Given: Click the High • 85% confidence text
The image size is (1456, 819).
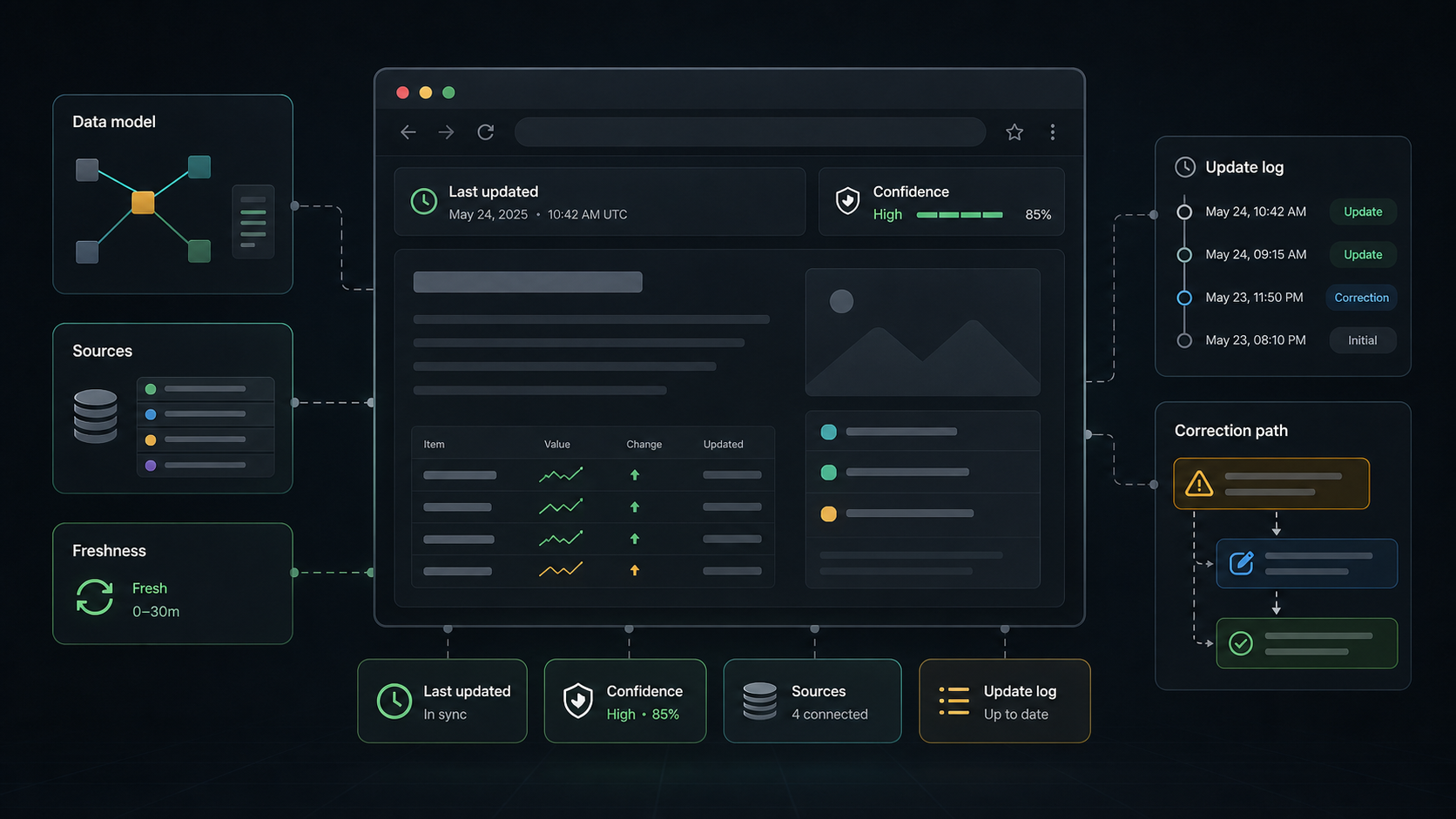Looking at the screenshot, I should [643, 715].
